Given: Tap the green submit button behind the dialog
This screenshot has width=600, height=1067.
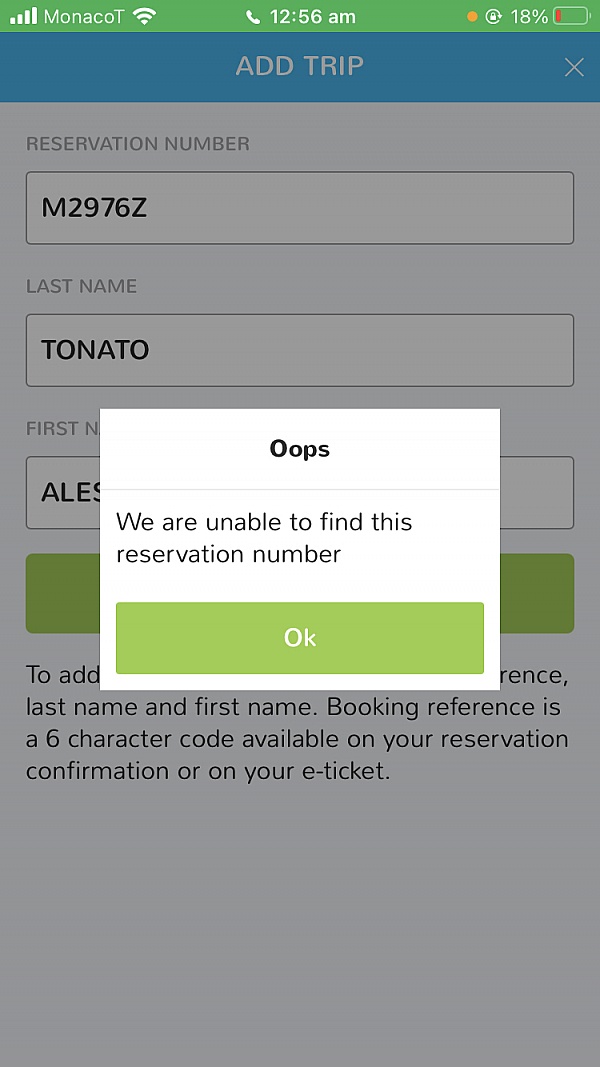Looking at the screenshot, I should click(x=538, y=593).
